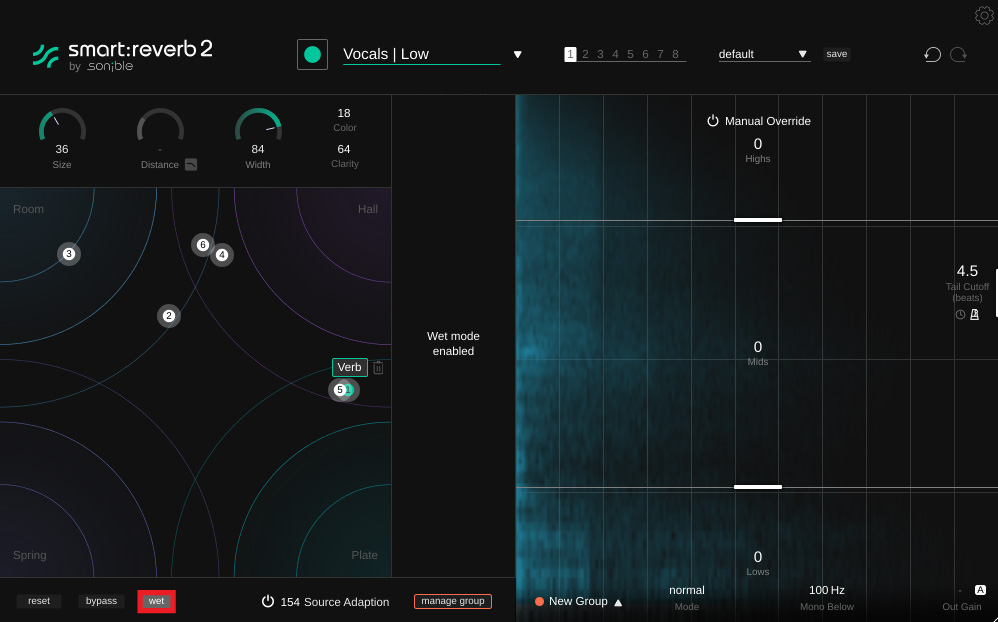Viewport: 998px width, 622px height.
Task: Click the Hall corner label
Action: [x=368, y=209]
